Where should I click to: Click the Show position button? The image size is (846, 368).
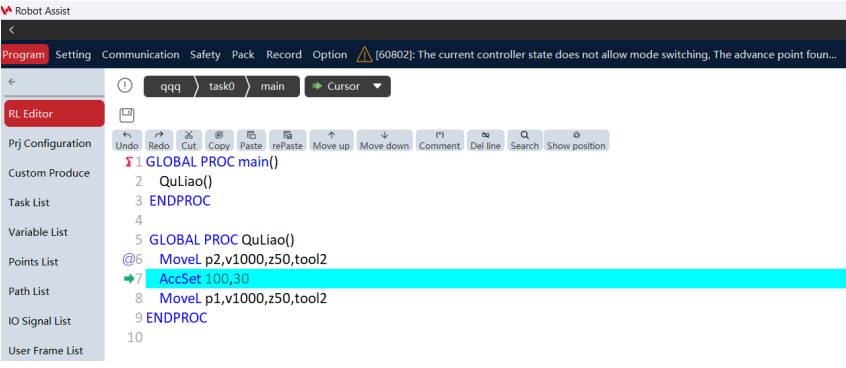coord(576,140)
